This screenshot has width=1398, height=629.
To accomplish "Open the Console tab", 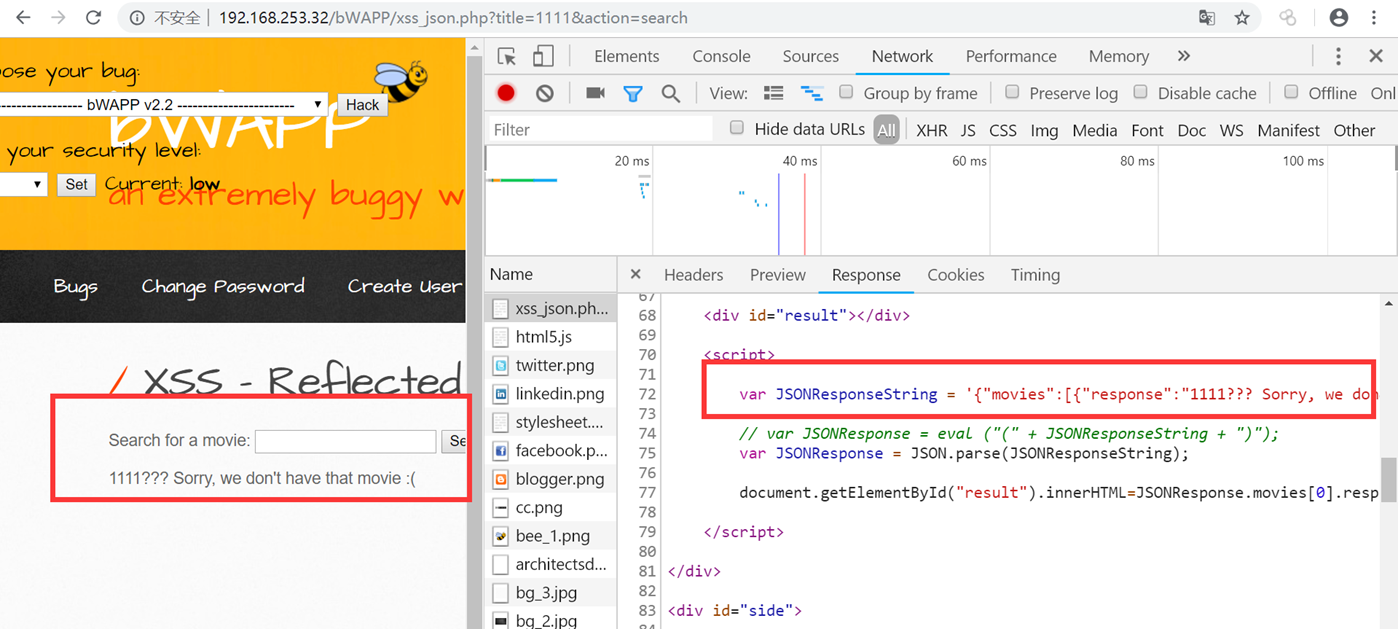I will point(721,56).
